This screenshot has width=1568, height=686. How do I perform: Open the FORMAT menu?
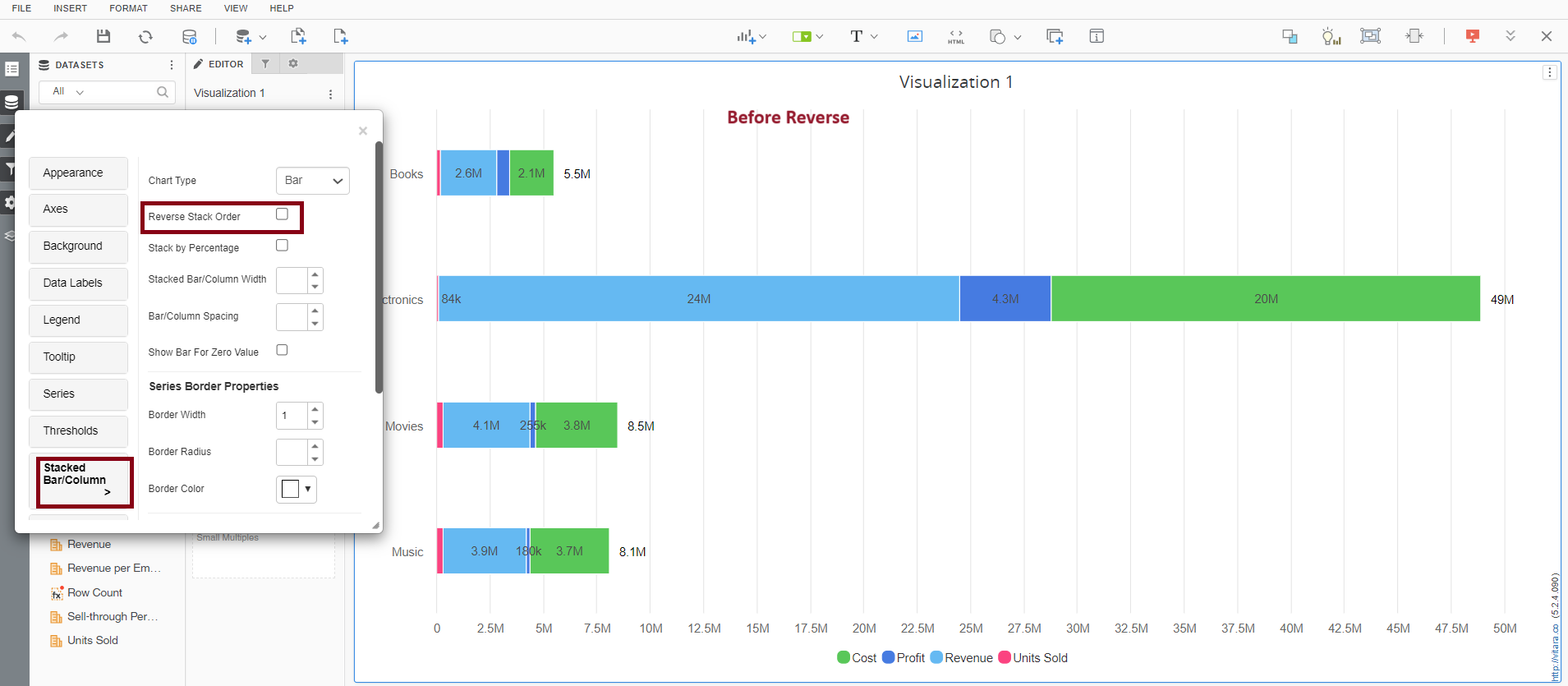tap(128, 8)
